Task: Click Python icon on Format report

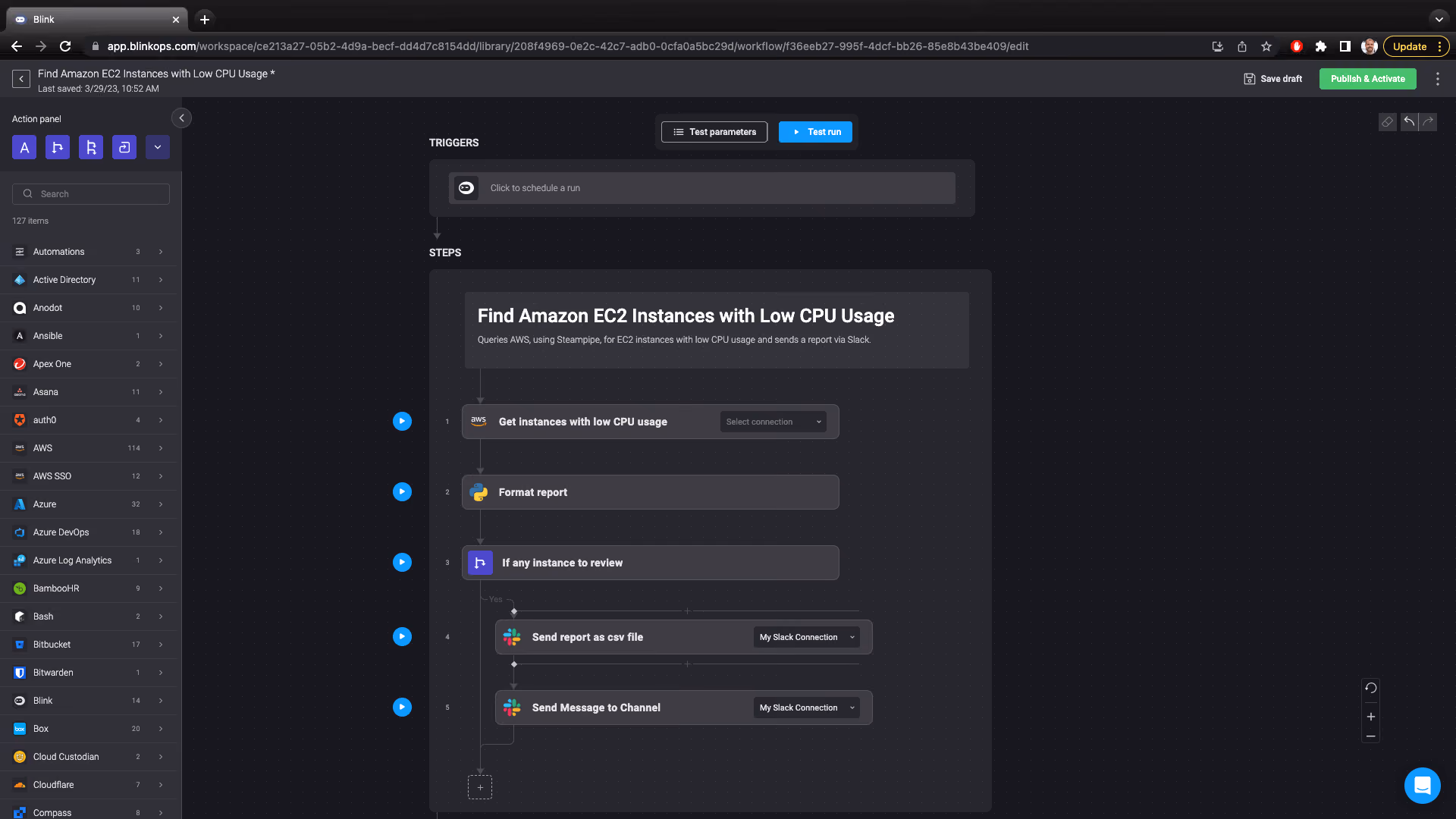Action: coord(479,492)
